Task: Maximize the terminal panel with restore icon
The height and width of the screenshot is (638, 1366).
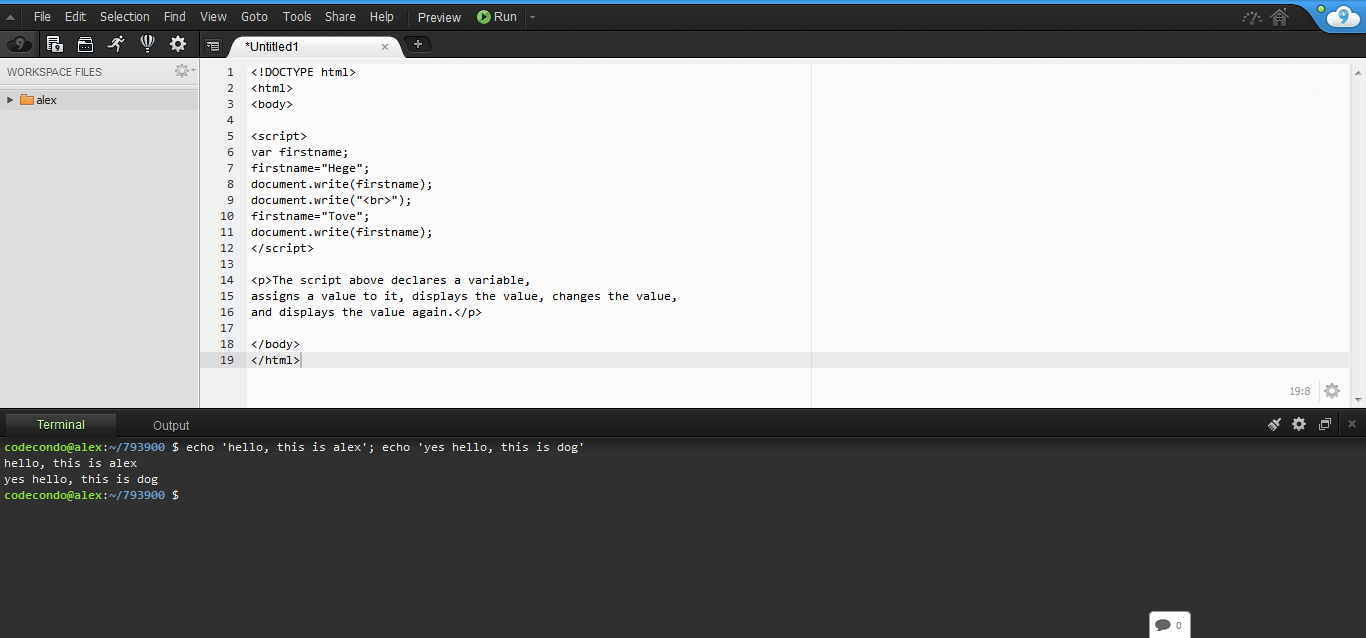Action: click(1325, 424)
